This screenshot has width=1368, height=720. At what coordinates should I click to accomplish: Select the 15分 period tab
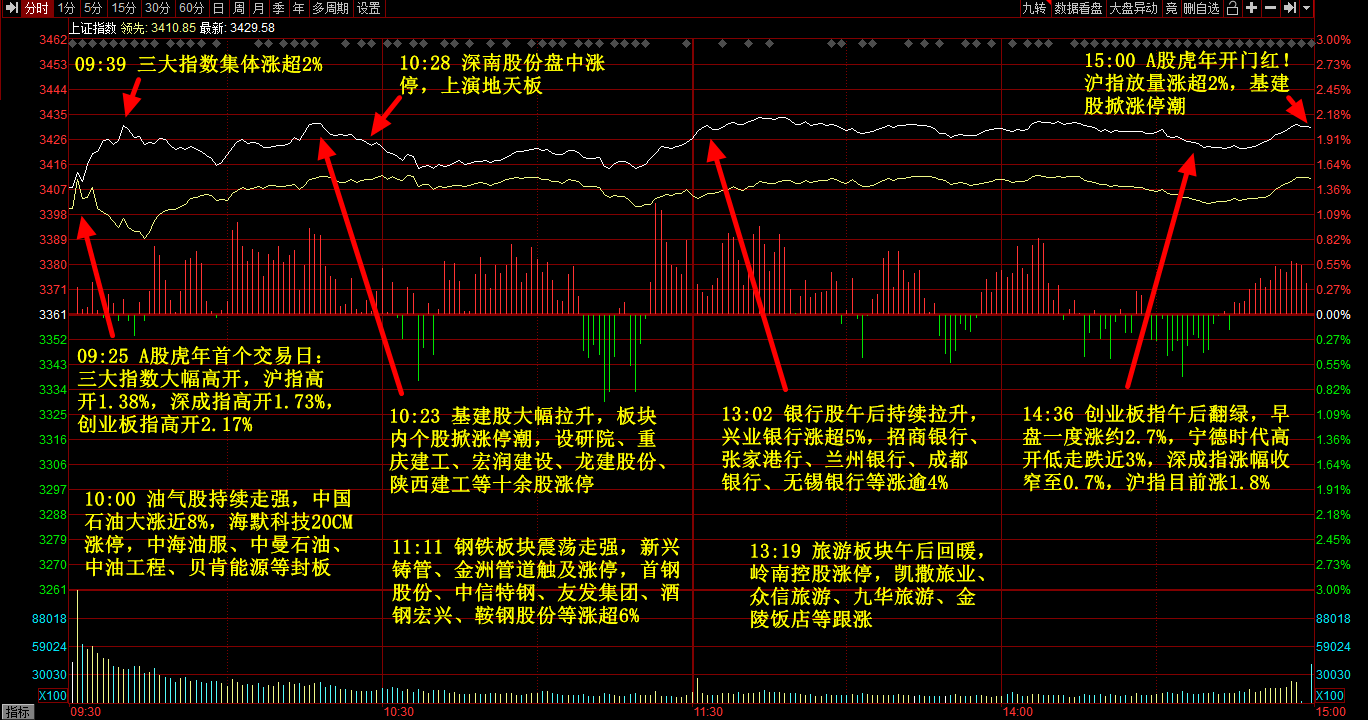pyautogui.click(x=123, y=8)
